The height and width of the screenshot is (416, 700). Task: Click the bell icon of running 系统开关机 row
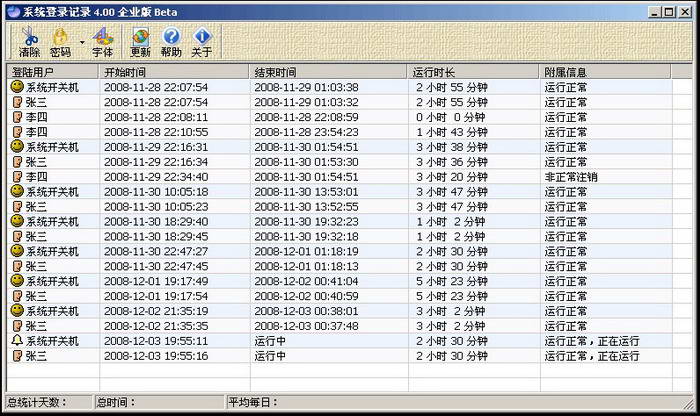17,341
